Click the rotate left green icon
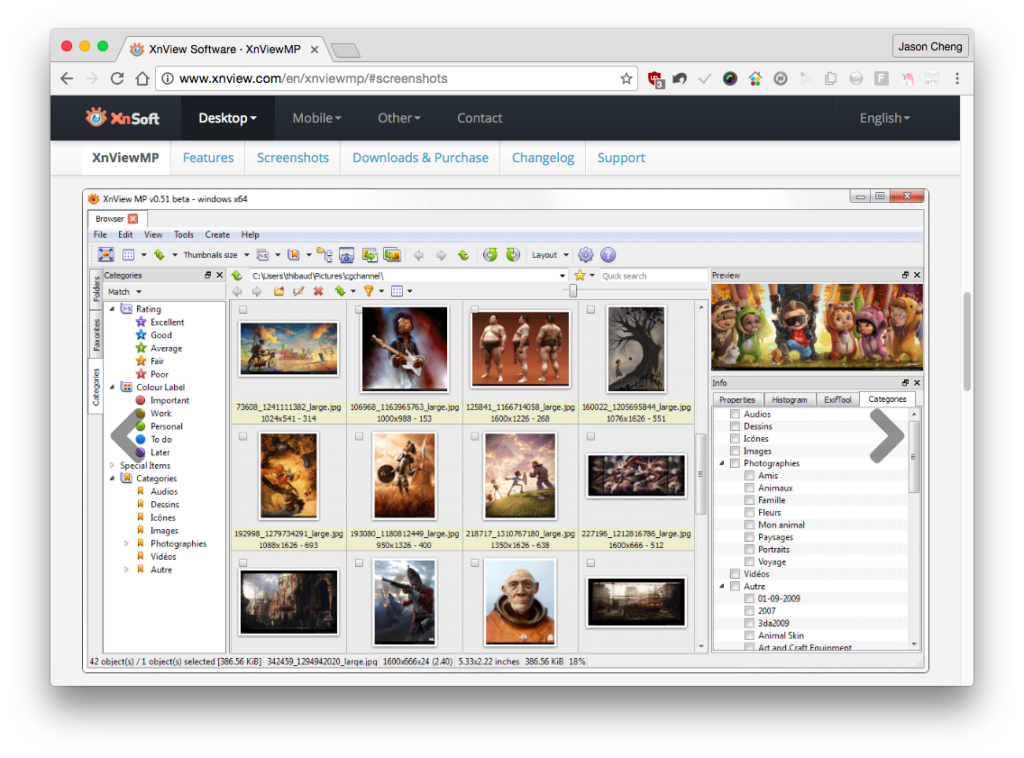1024x758 pixels. [490, 255]
